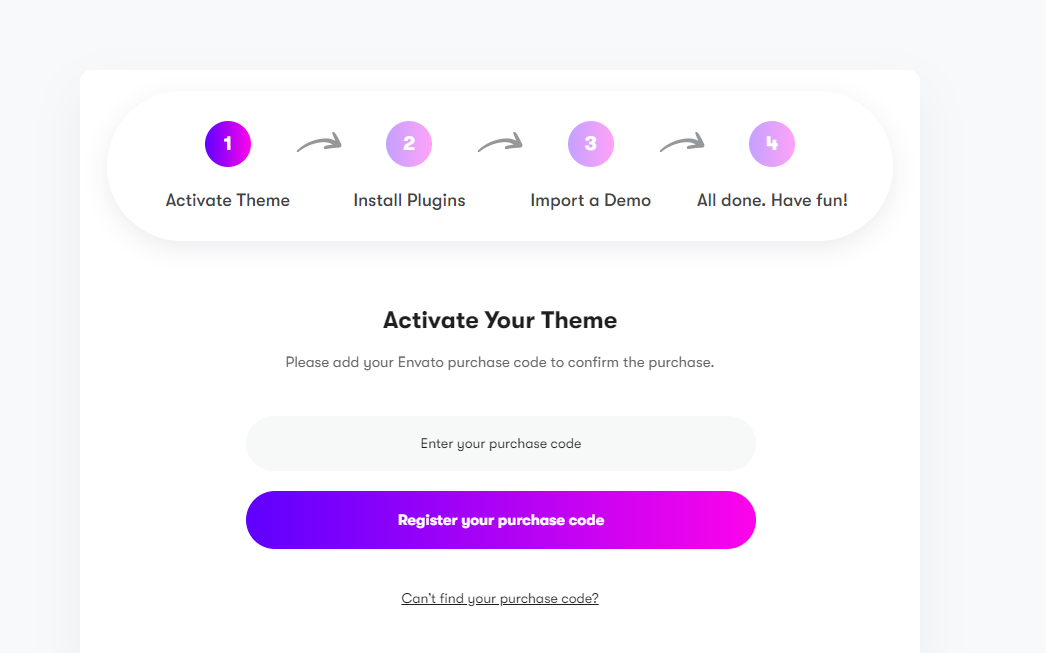1046x653 pixels.
Task: Click the step 2 circle icon
Action: click(409, 144)
